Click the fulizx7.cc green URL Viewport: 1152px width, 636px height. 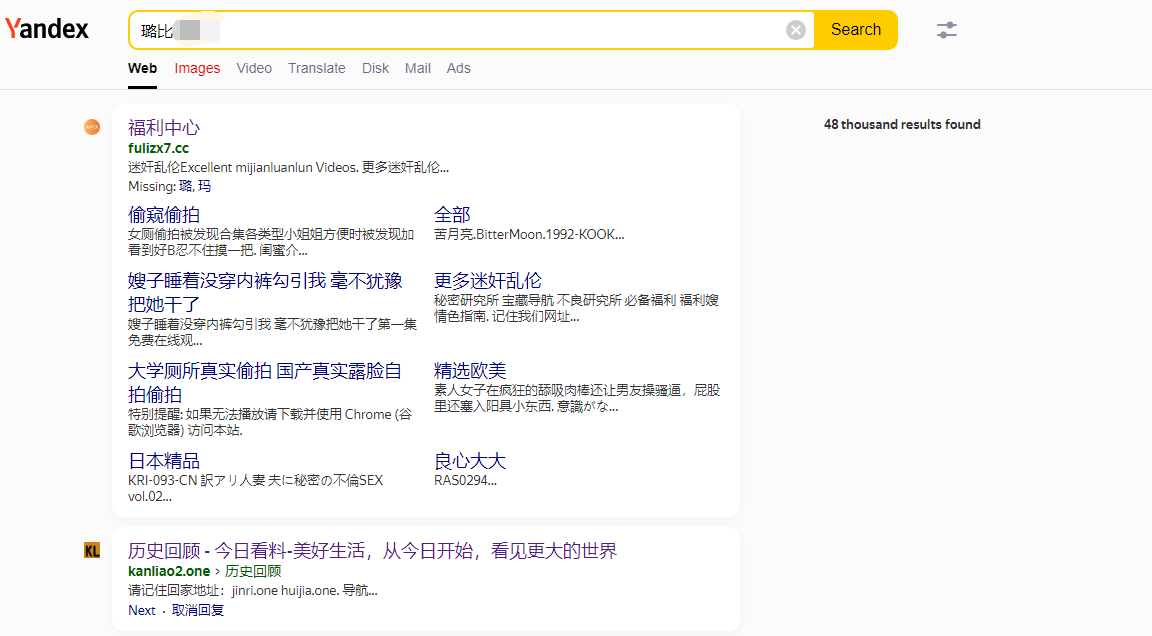[158, 148]
